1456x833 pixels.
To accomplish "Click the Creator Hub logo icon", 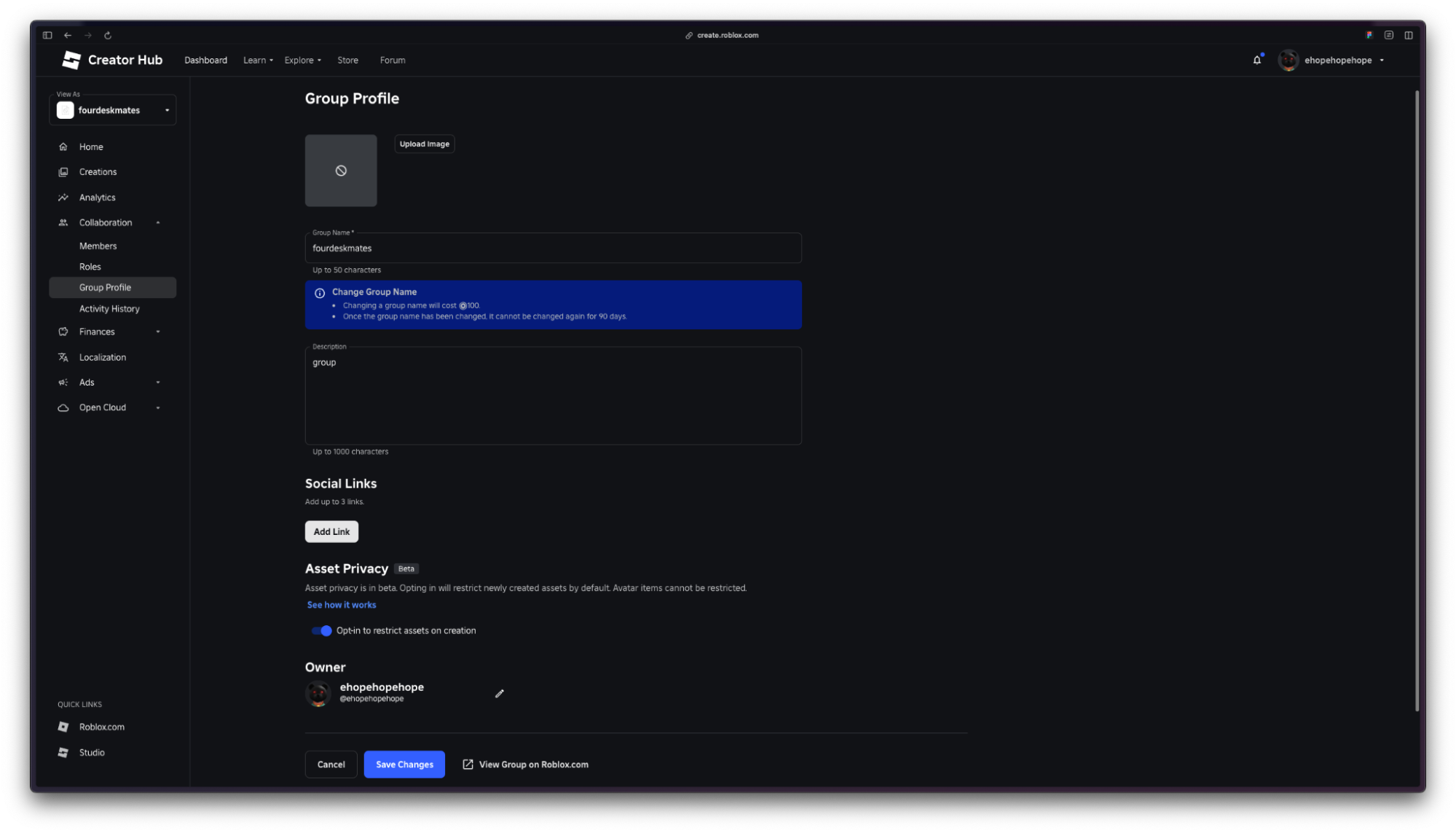I will [x=71, y=60].
